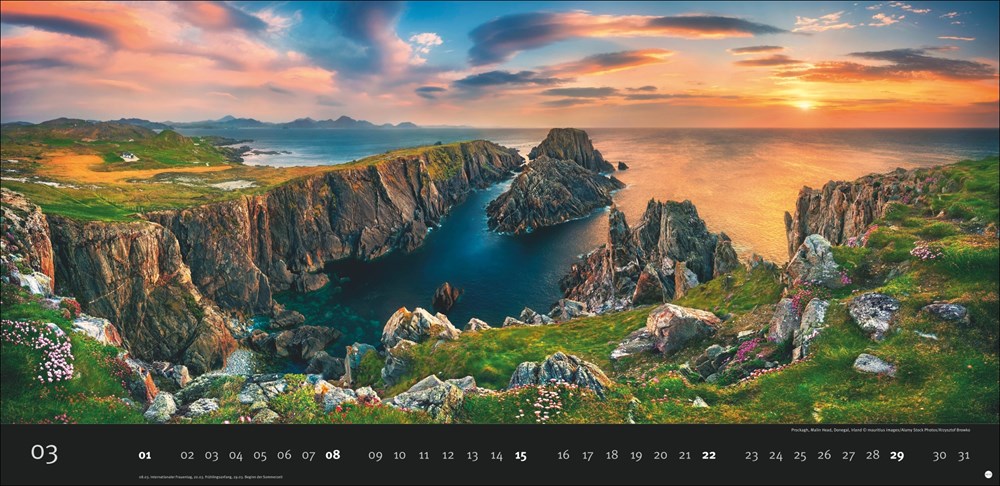Select the bold date 22
The height and width of the screenshot is (486, 1000).
708,455
